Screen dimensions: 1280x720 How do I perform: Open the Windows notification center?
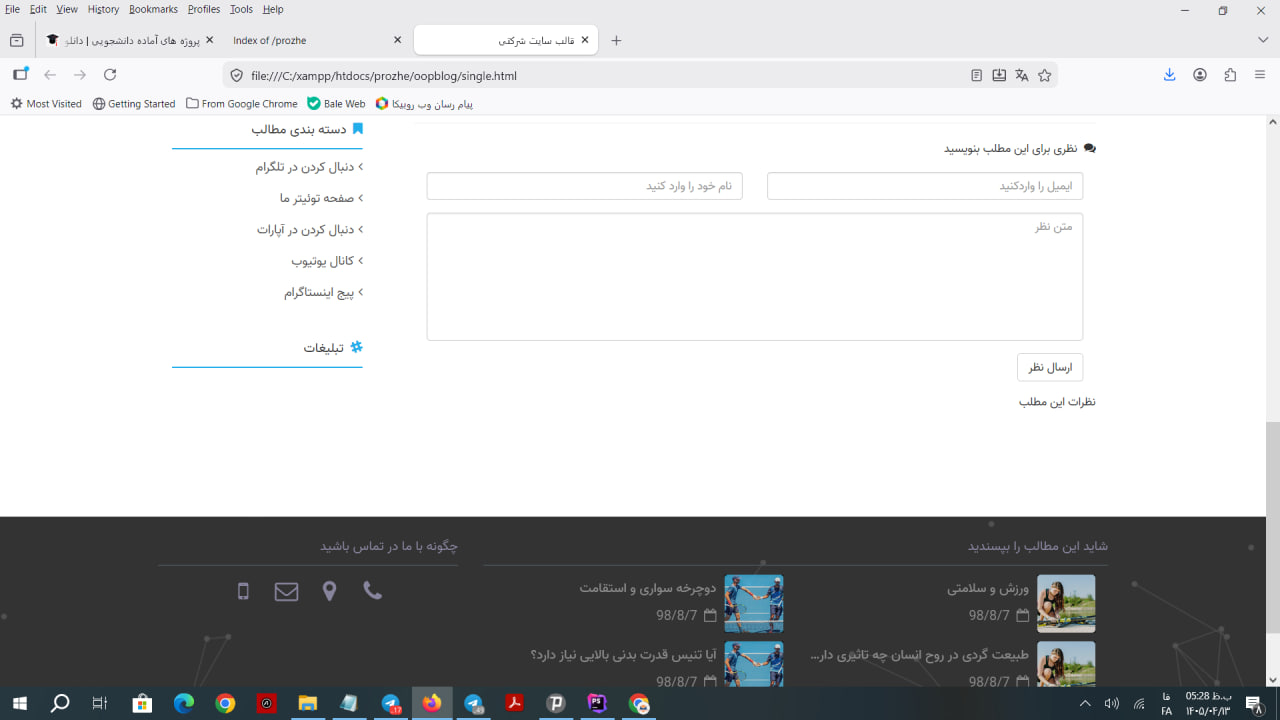[x=1254, y=704]
